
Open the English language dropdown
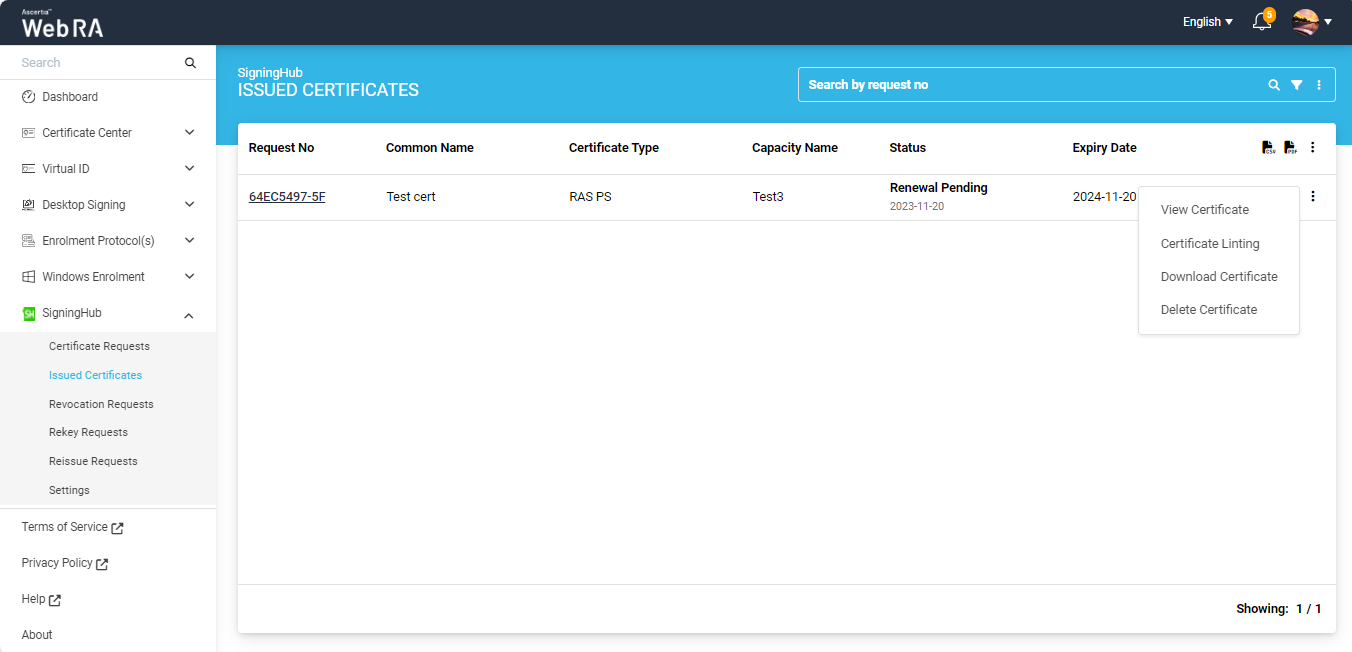pos(1207,22)
